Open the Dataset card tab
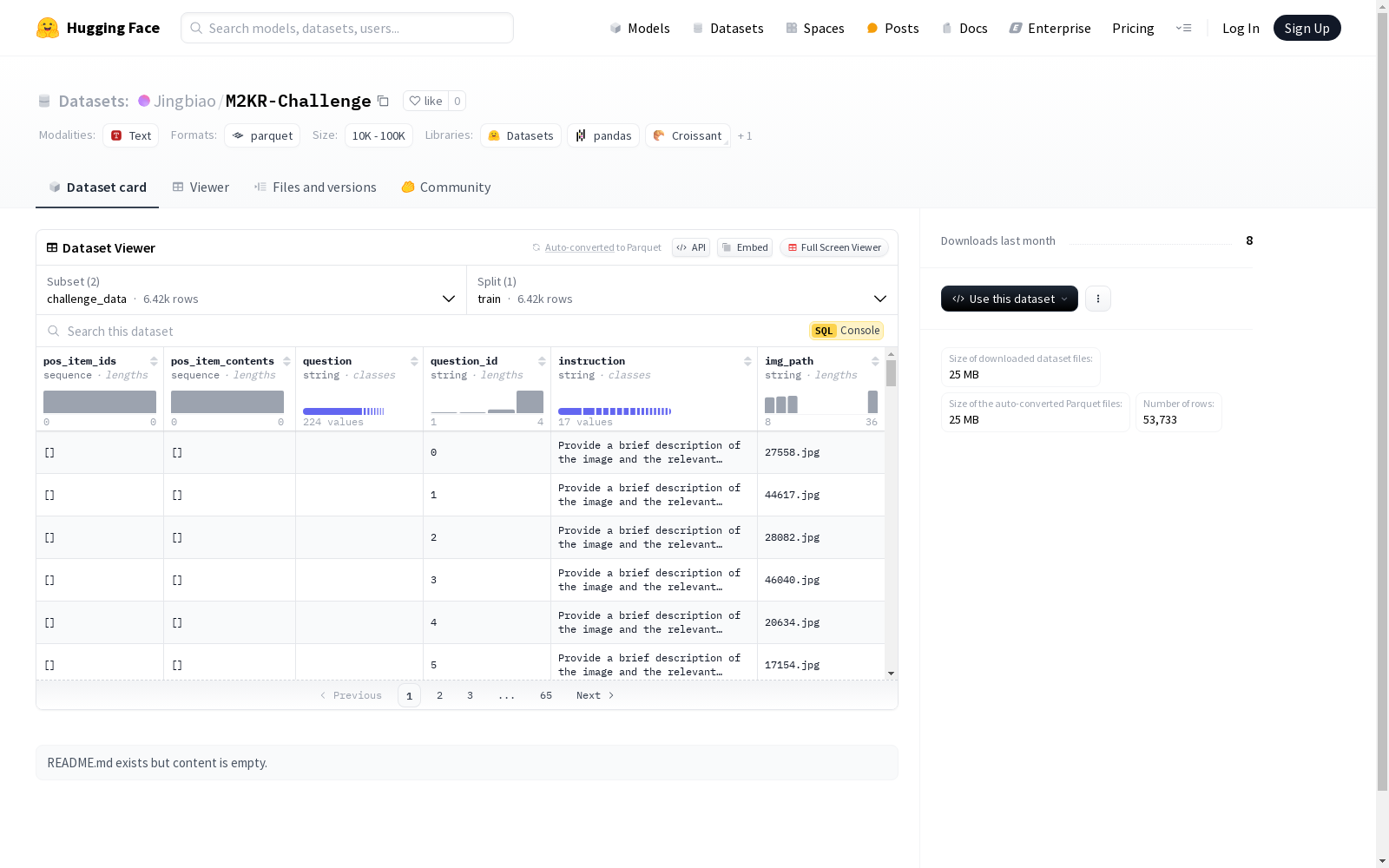Screen dimensions: 1389x868 pyautogui.click(x=97, y=187)
